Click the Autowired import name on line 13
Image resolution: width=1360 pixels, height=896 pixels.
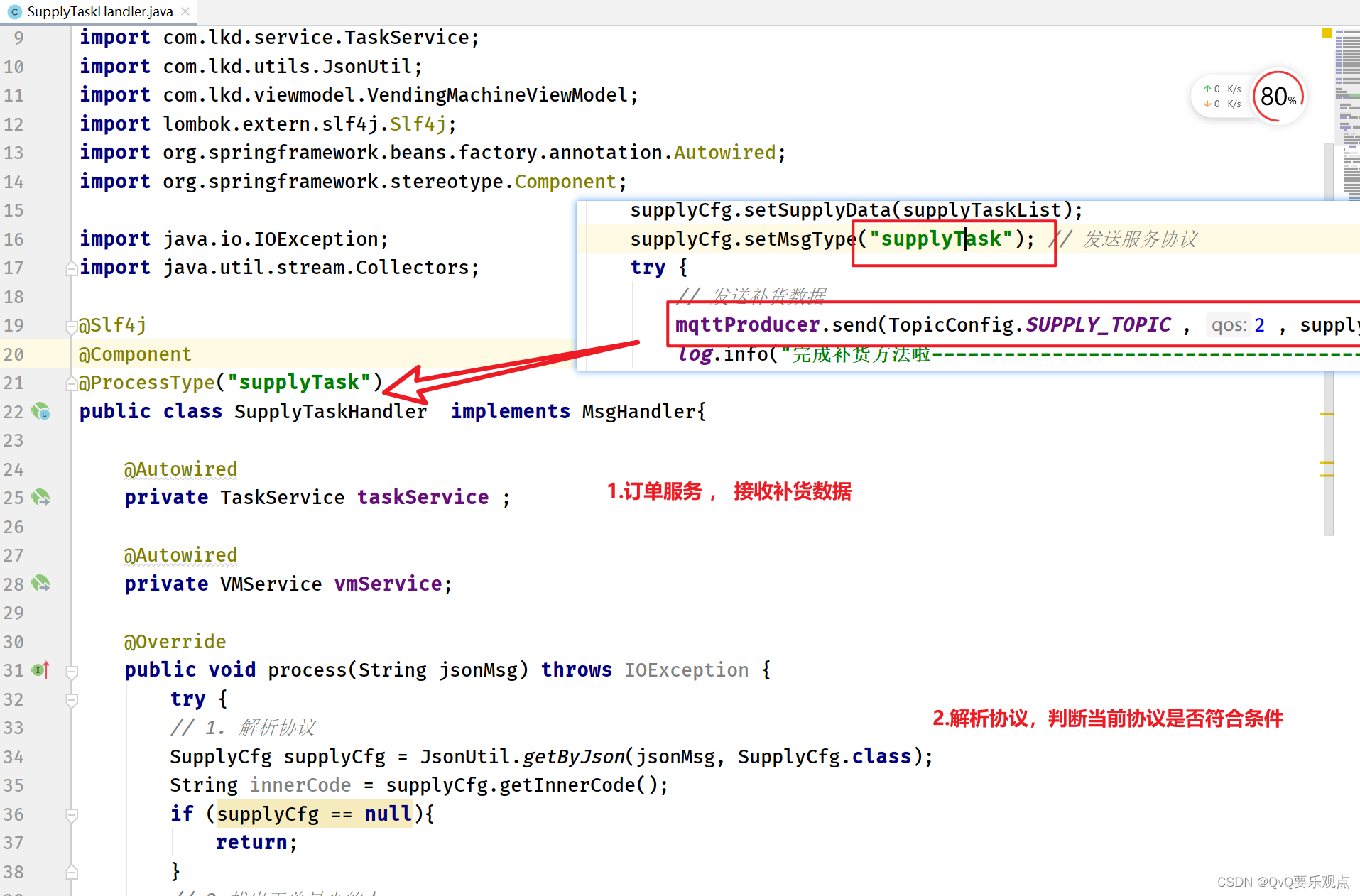[724, 153]
